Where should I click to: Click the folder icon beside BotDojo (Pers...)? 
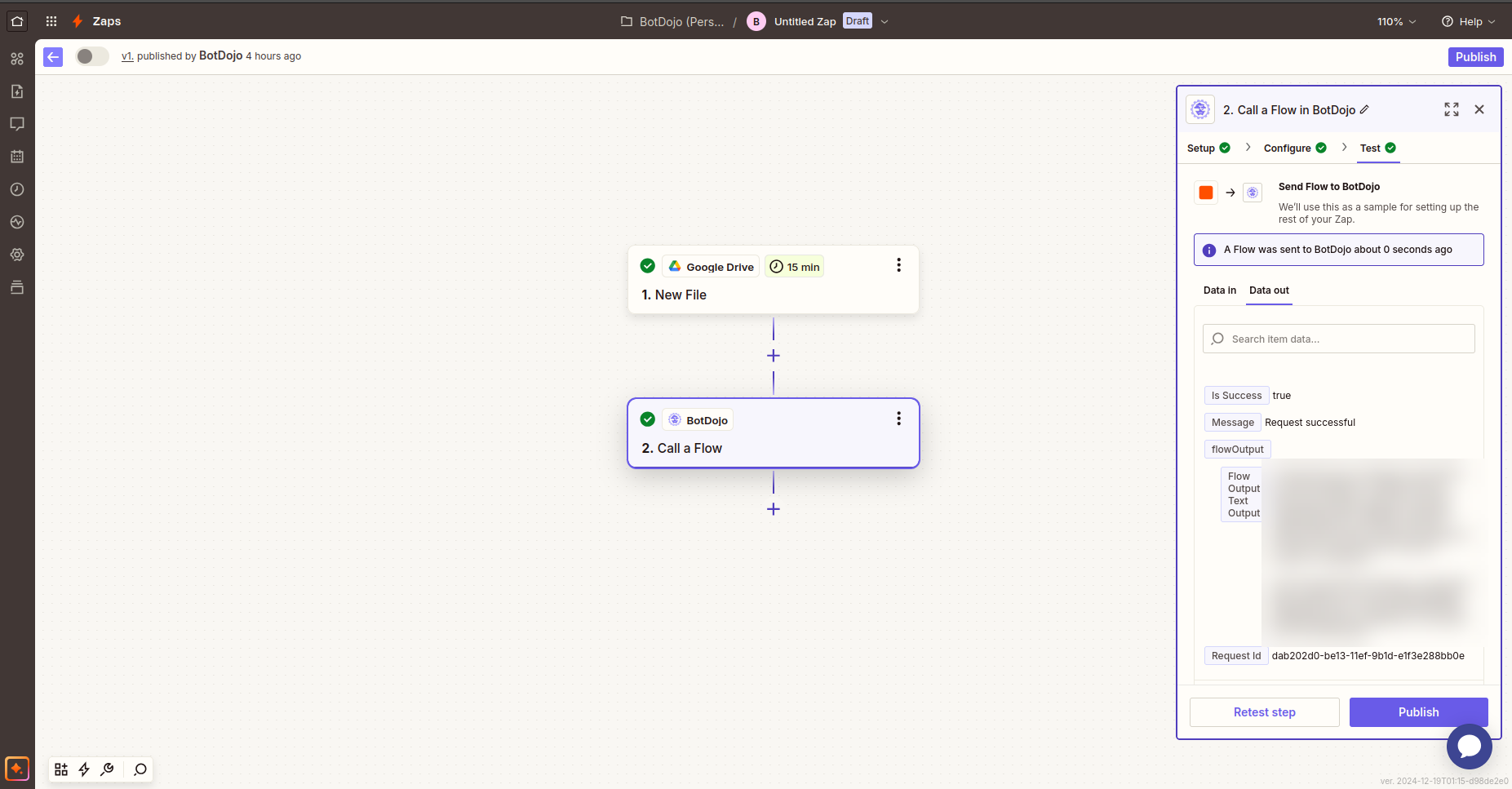pyautogui.click(x=627, y=21)
